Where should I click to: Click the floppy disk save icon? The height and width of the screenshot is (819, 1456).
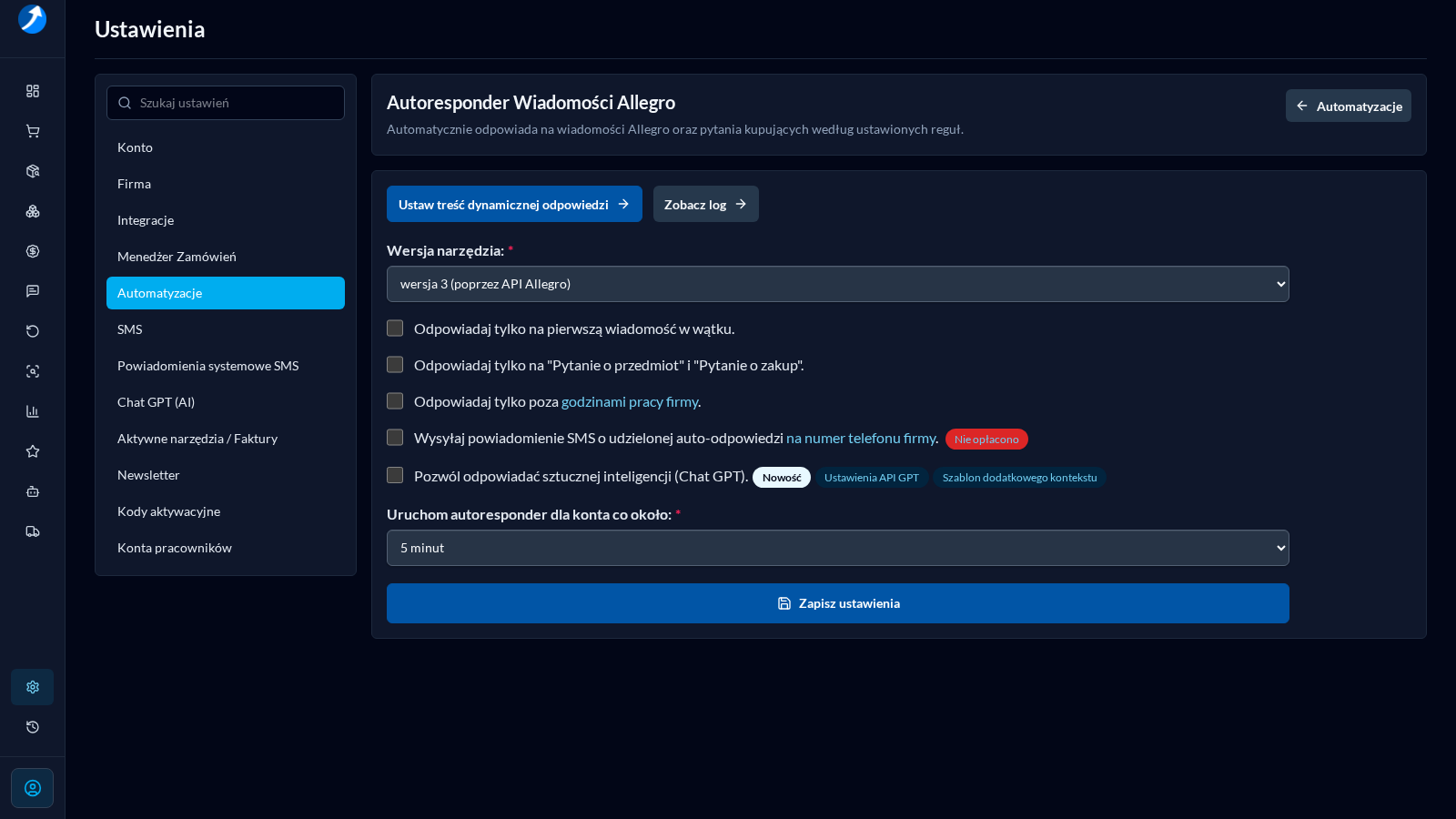pos(784,603)
